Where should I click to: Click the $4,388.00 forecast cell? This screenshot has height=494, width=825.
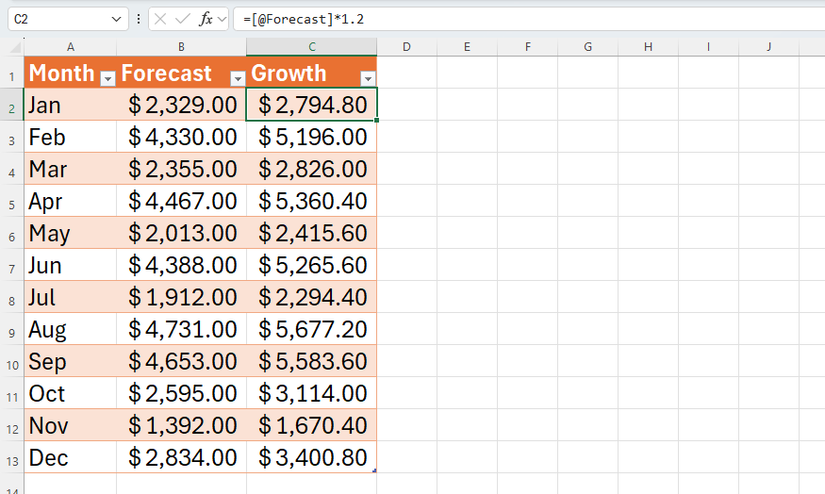pyautogui.click(x=182, y=265)
